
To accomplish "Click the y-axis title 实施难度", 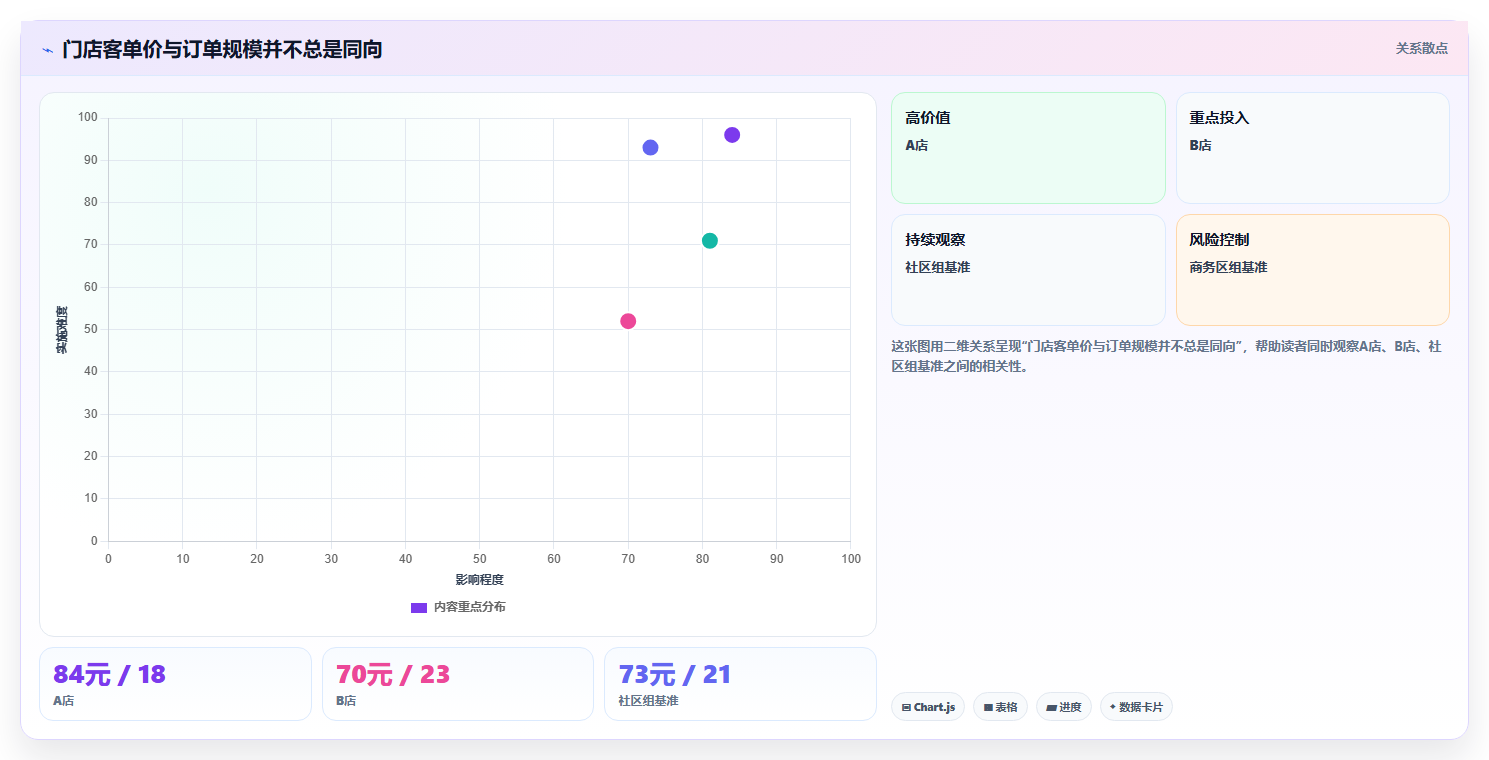I will click(x=62, y=330).
